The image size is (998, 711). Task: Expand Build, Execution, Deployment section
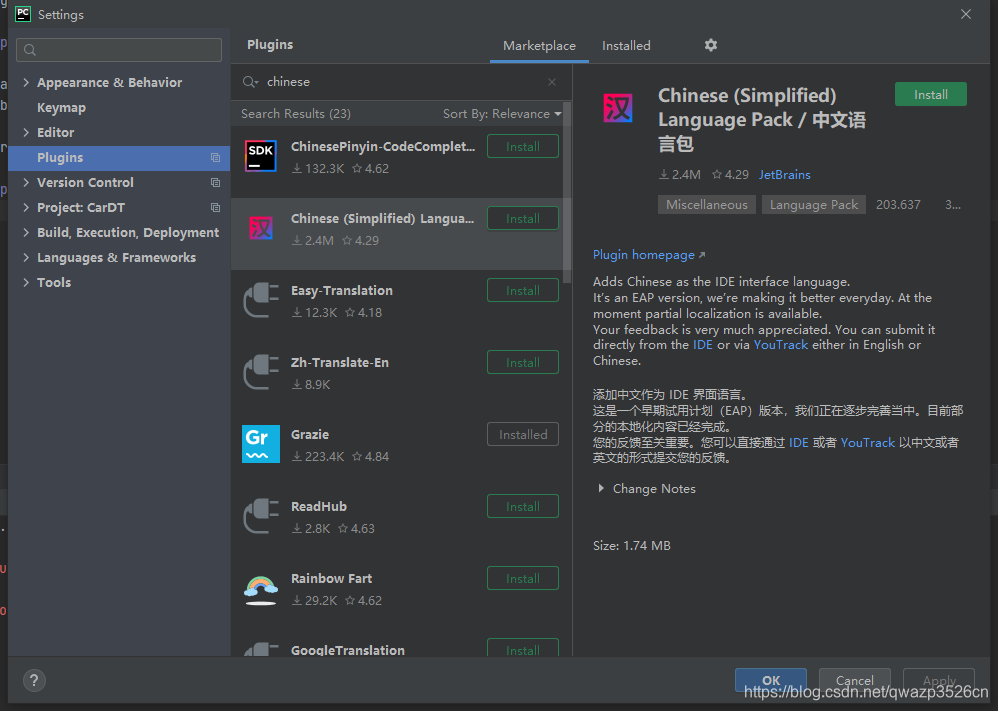pyautogui.click(x=26, y=232)
